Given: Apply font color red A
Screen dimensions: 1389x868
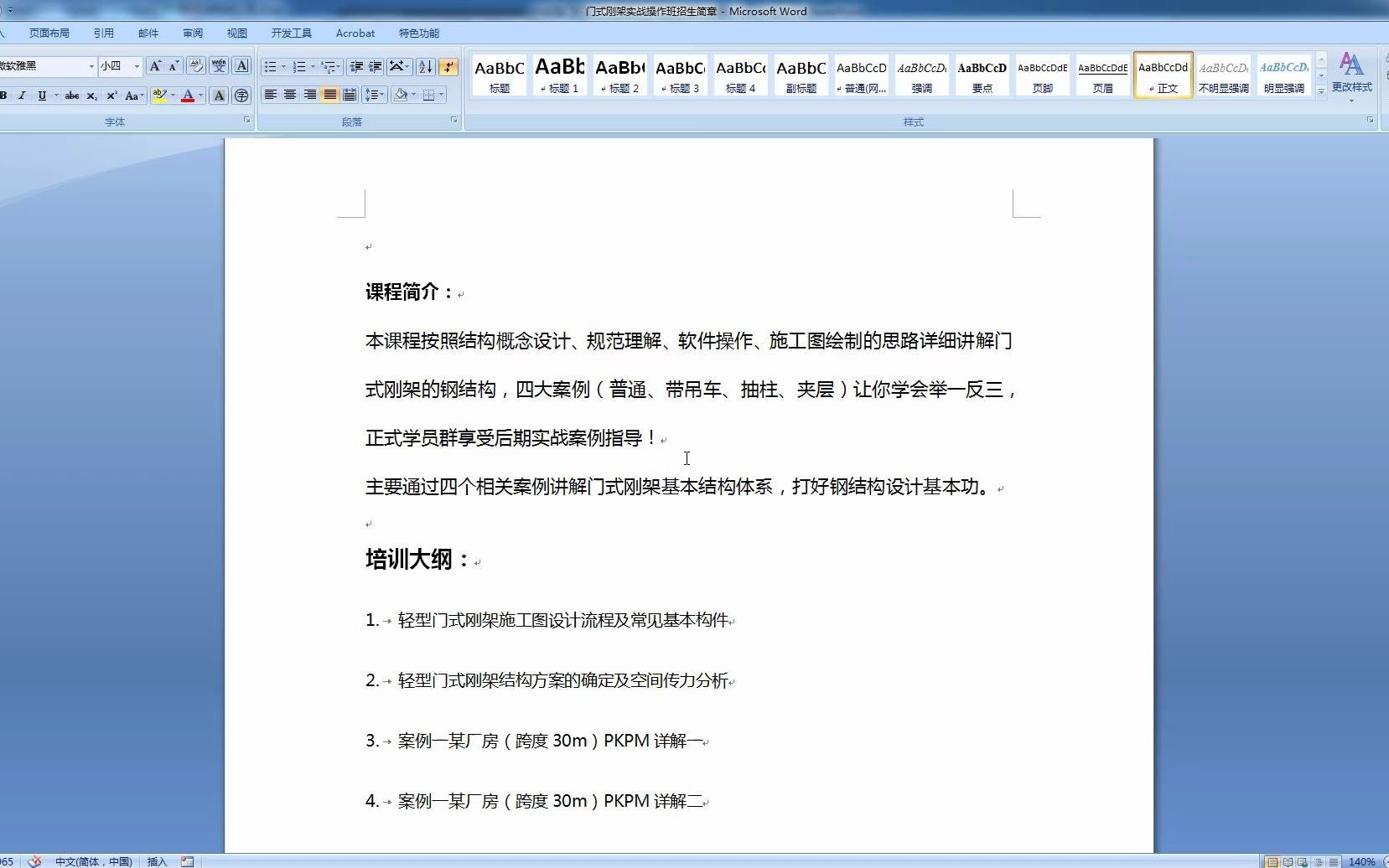Looking at the screenshot, I should (187, 96).
